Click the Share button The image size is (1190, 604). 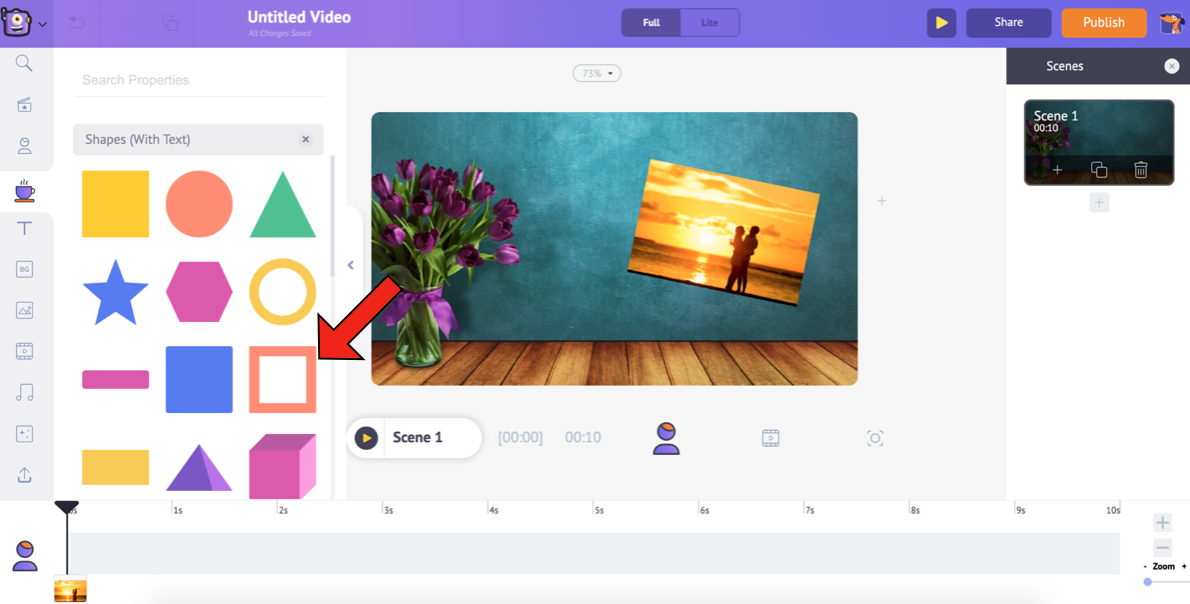[1008, 22]
